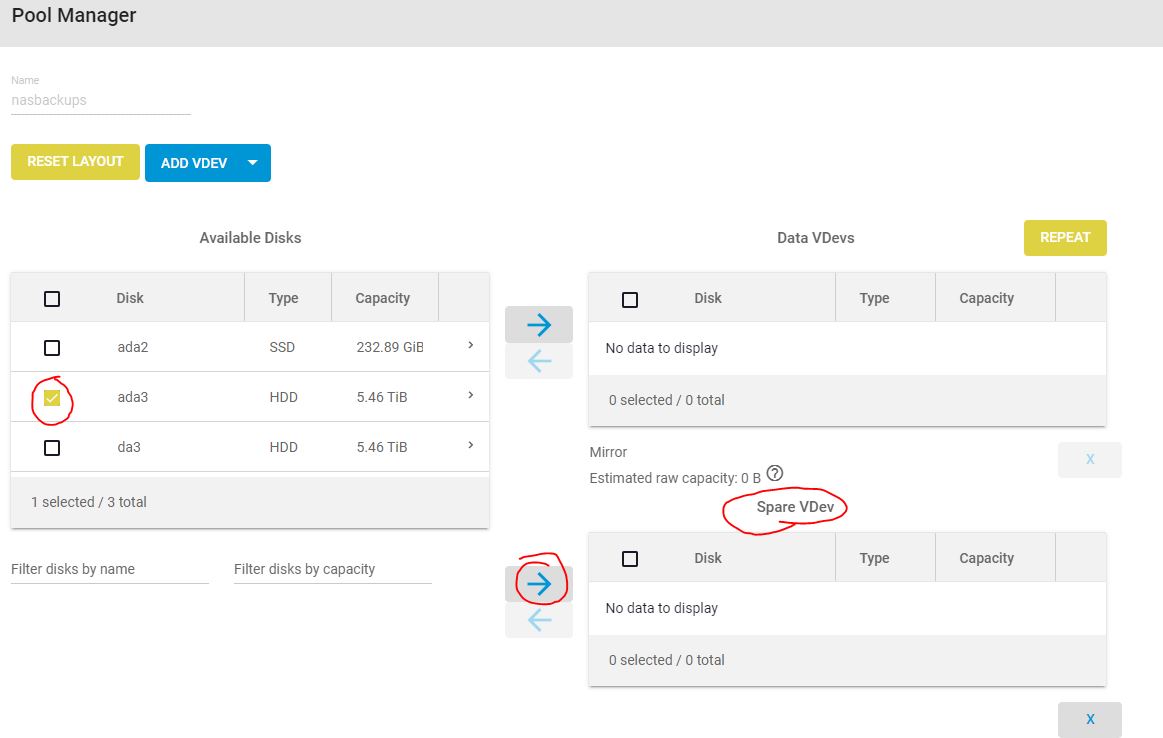Click the REPEAT button
Viewport: 1163px width, 738px height.
point(1065,238)
